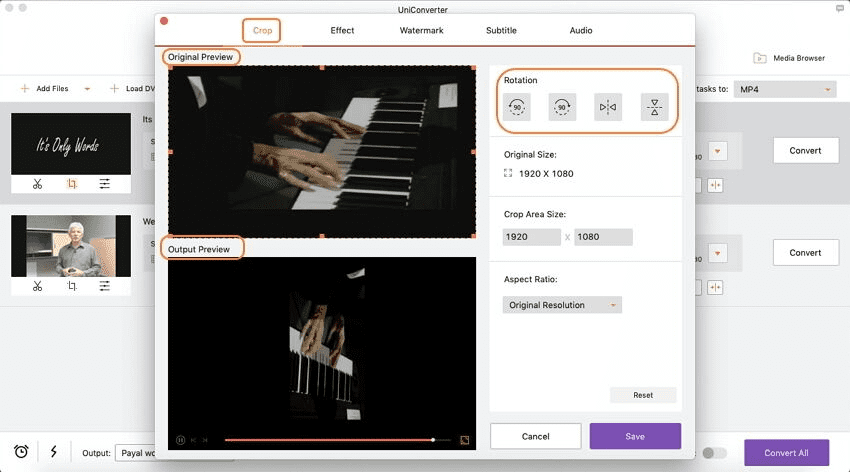The width and height of the screenshot is (850, 472).
Task: Open the scheduler alarm clock icon
Action: point(21,452)
